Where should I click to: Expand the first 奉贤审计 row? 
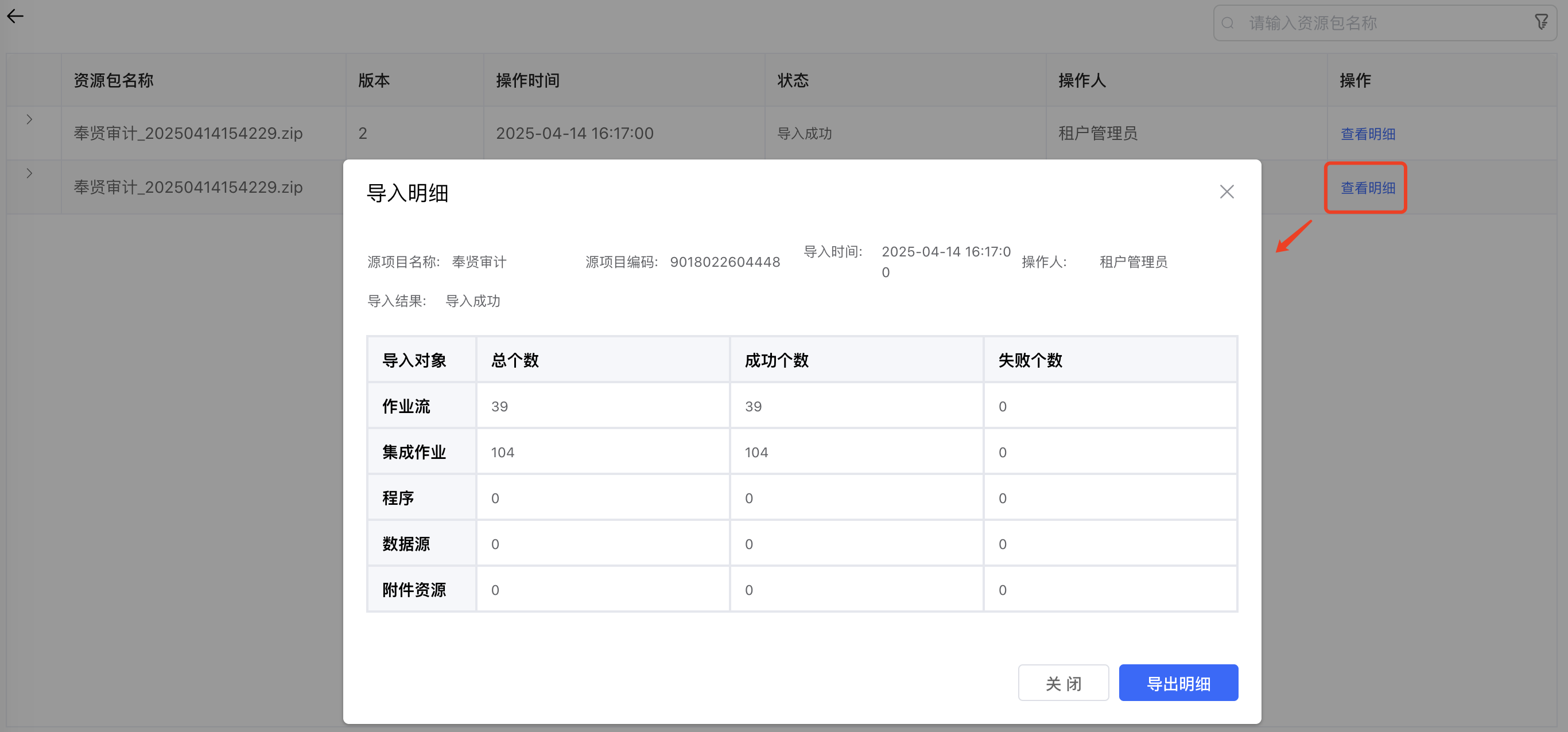point(29,120)
